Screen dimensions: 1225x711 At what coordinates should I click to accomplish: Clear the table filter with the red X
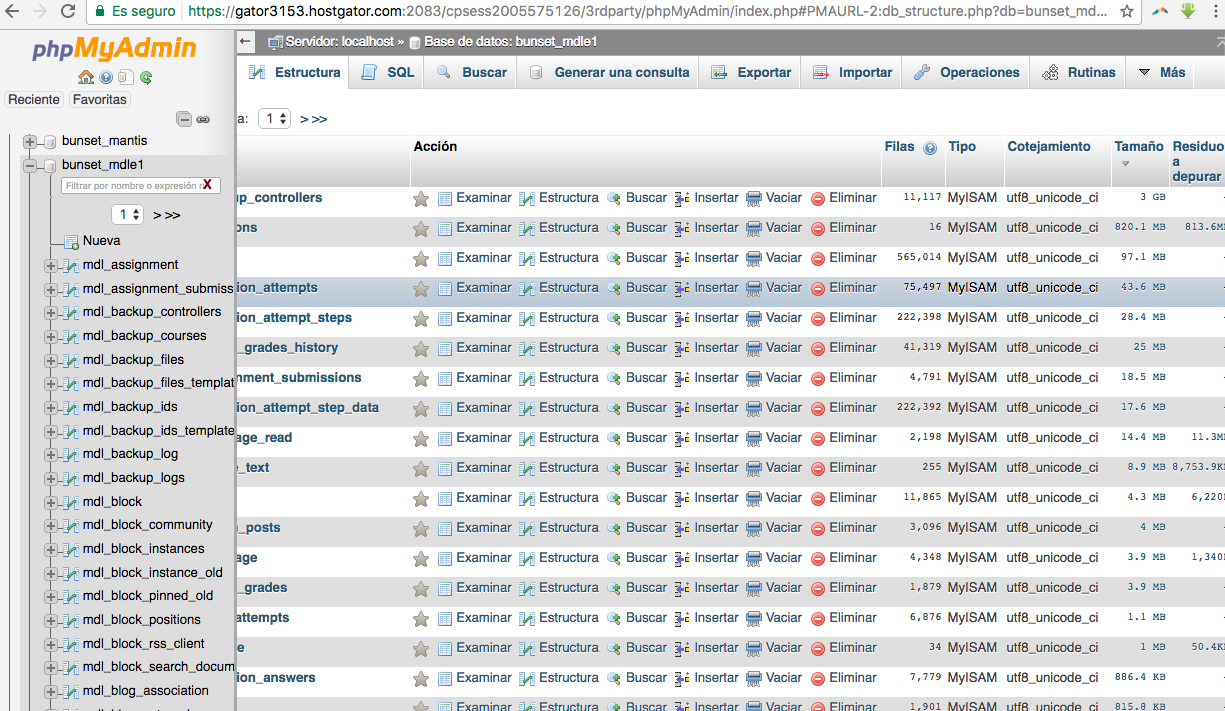(x=209, y=185)
